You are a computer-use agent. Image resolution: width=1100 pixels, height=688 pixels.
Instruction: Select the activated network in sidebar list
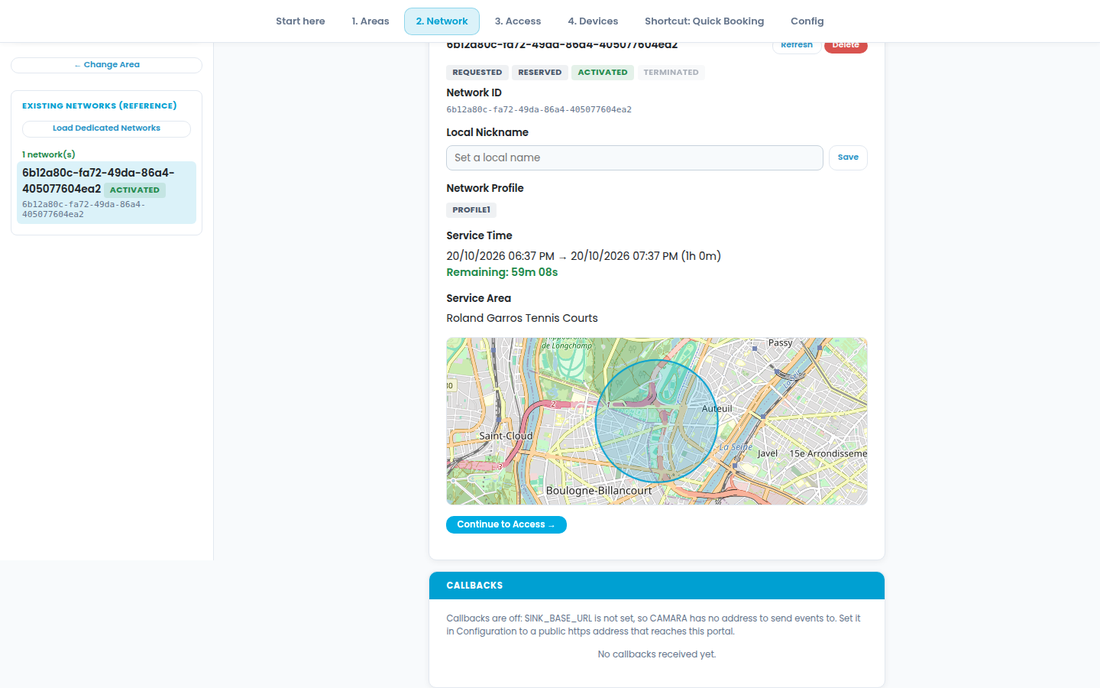coord(107,193)
